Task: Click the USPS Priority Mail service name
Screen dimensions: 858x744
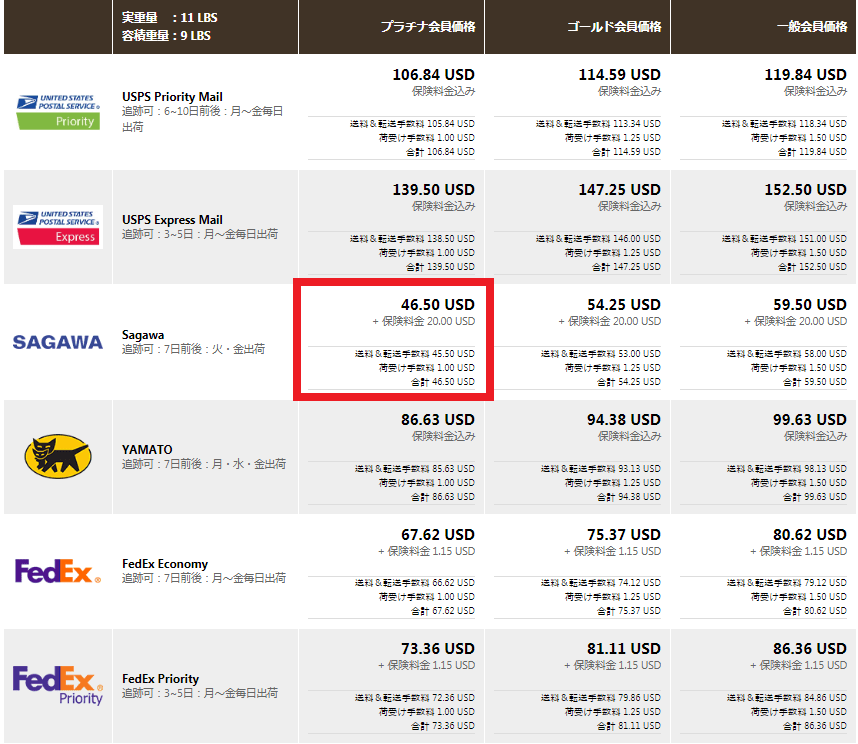Action: (172, 97)
